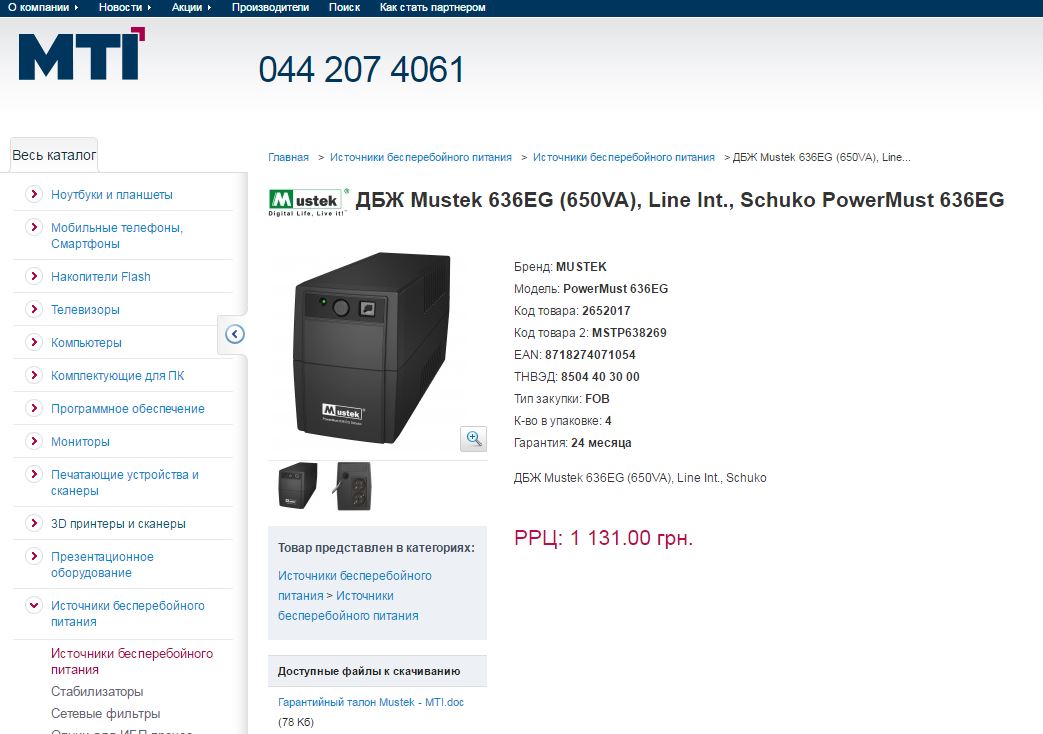Open Новости dropdown menu
Viewport: 1043px width, 734px height.
(124, 7)
